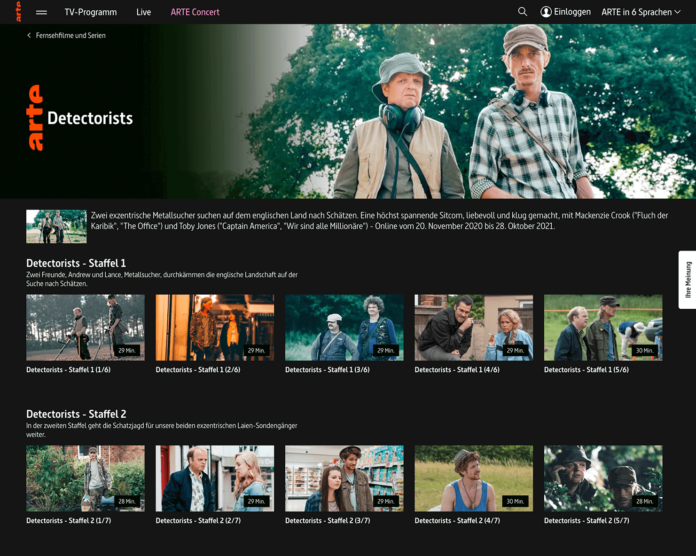Click the Detectorists - Staffel 1 section heading

click(76, 263)
